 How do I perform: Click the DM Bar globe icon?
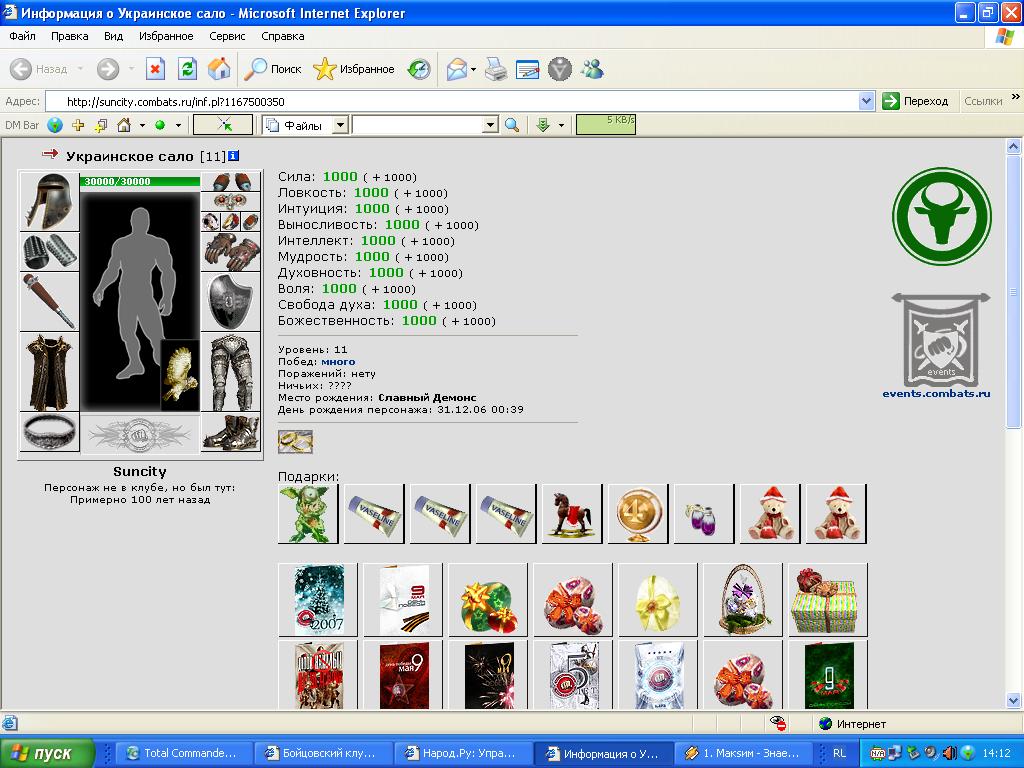[x=55, y=125]
